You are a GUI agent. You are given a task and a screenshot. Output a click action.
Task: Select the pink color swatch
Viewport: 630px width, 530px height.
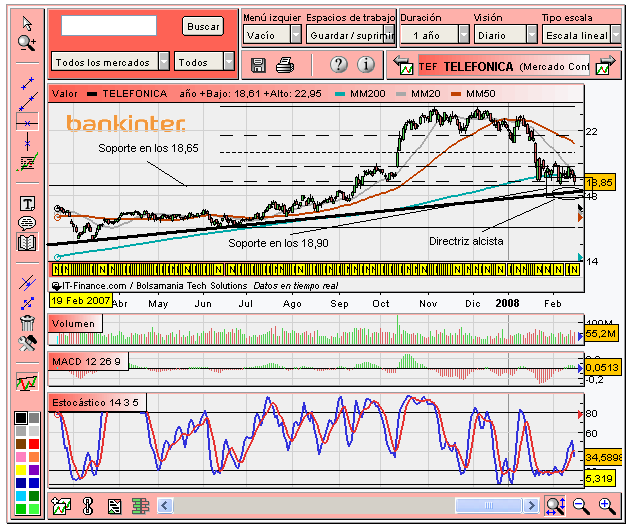pos(21,457)
